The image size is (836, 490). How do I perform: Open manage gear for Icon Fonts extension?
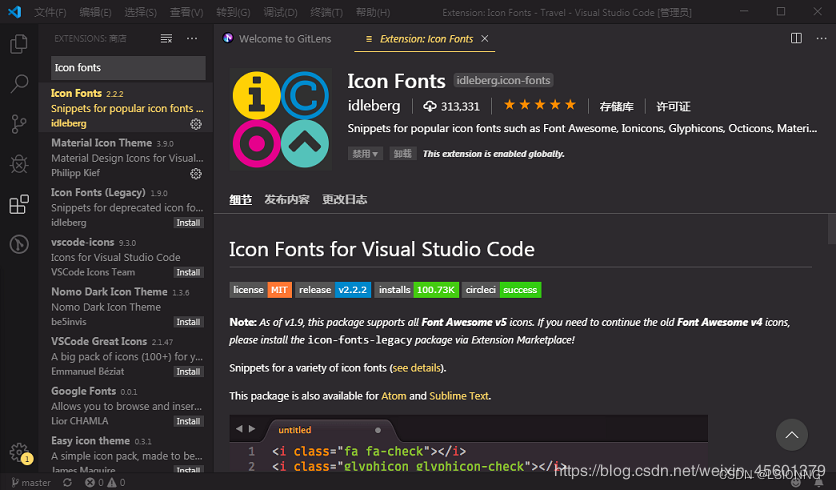coord(196,124)
